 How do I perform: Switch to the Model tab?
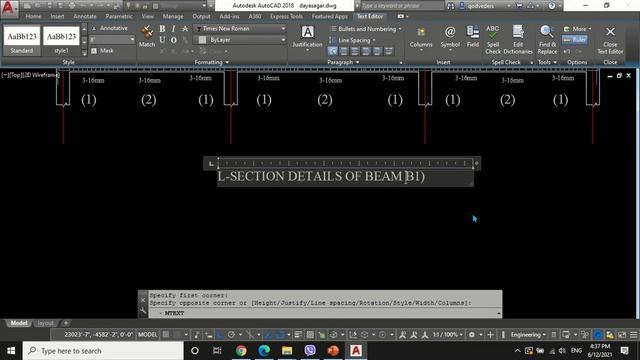(19, 323)
